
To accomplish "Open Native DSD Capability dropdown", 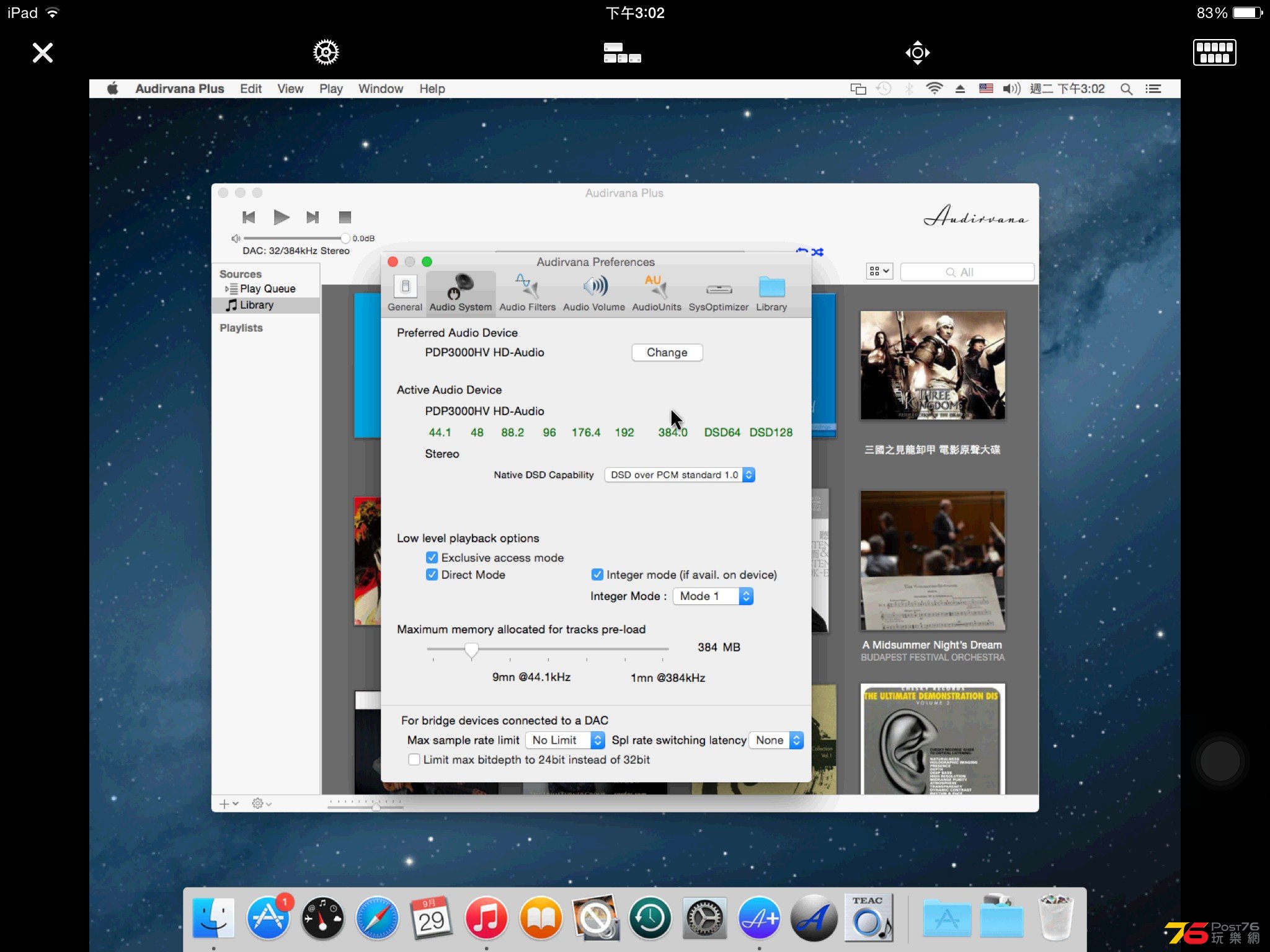I will click(680, 475).
